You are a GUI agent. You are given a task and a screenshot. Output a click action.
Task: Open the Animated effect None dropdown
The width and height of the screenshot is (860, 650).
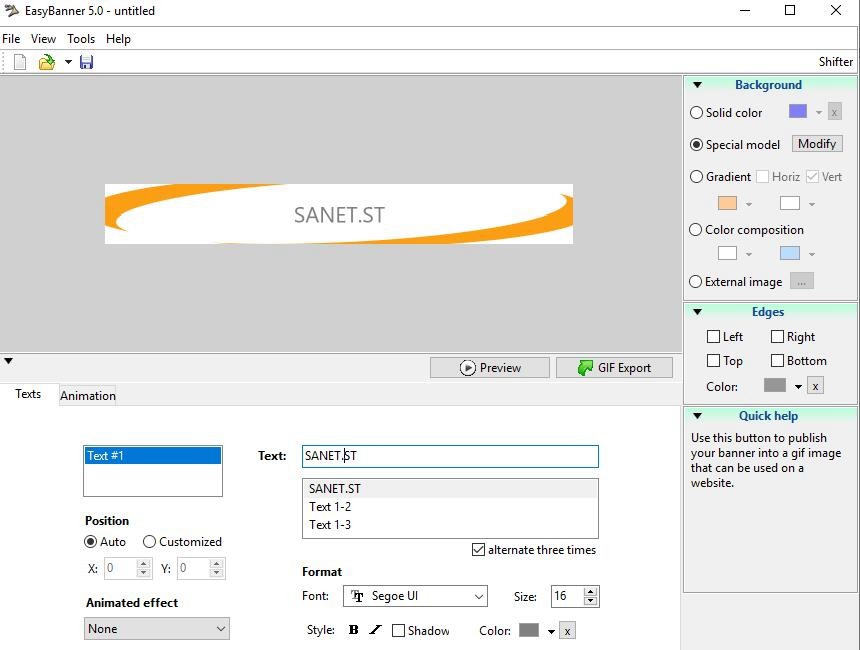pos(157,629)
